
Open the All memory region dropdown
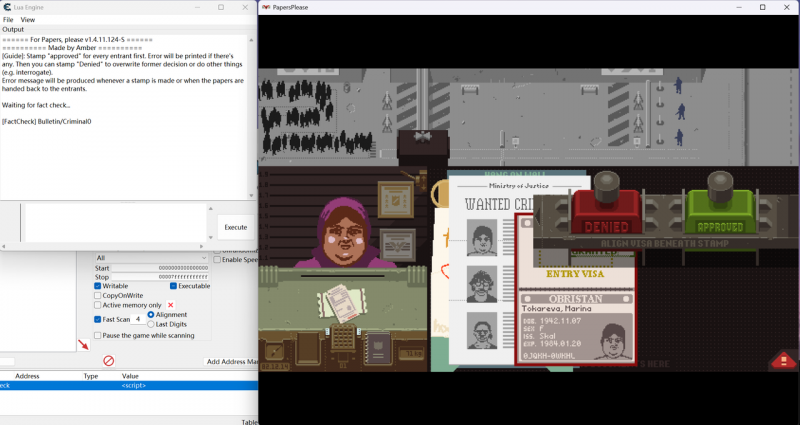tap(152, 258)
